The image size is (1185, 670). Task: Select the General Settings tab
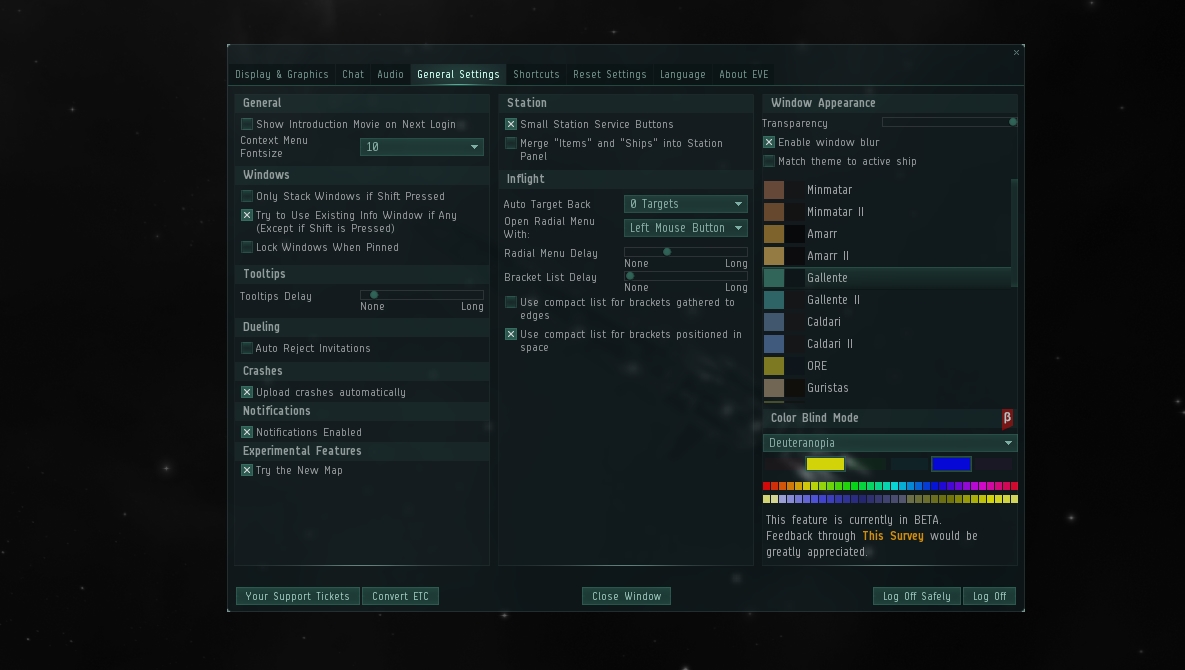point(458,74)
